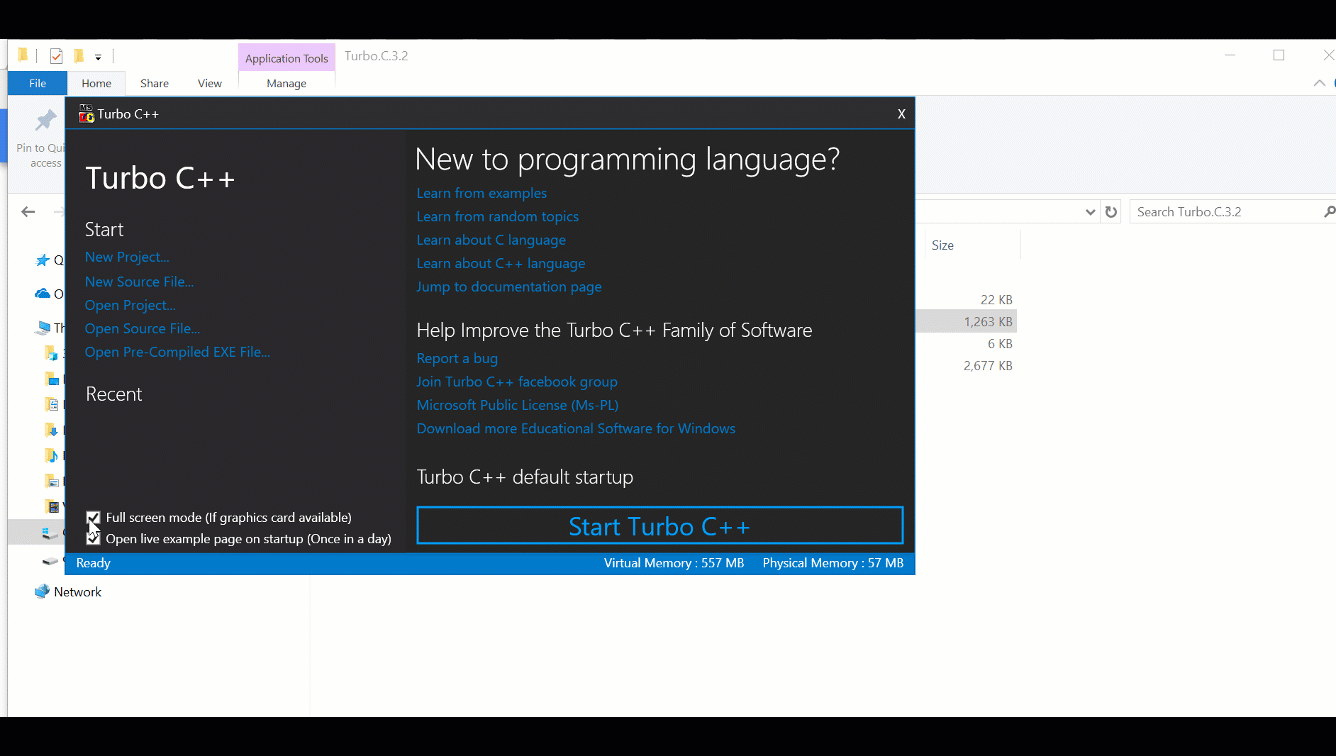Open the File menu tab
Viewport: 1336px width, 756px height.
(37, 84)
